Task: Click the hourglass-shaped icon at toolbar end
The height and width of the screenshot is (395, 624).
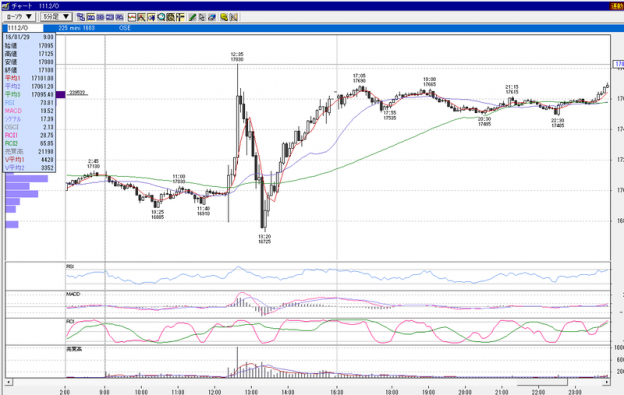Action: [234, 17]
